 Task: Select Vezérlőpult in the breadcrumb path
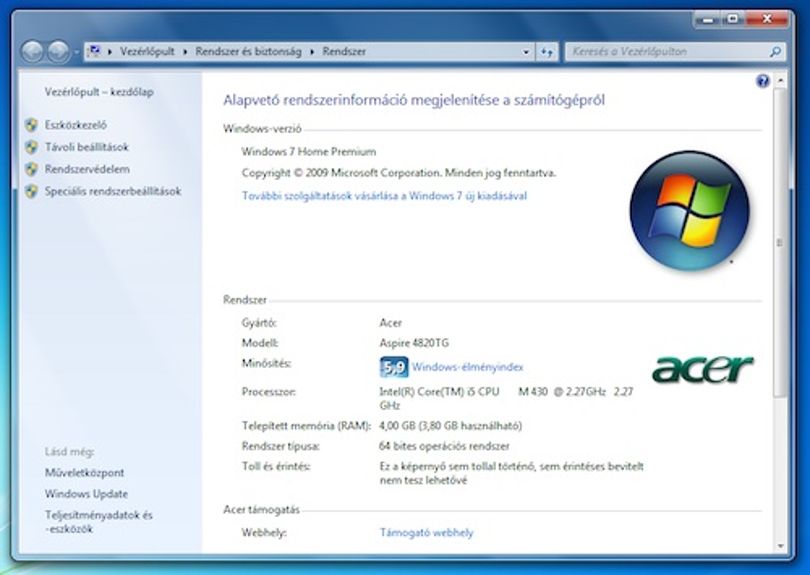147,52
